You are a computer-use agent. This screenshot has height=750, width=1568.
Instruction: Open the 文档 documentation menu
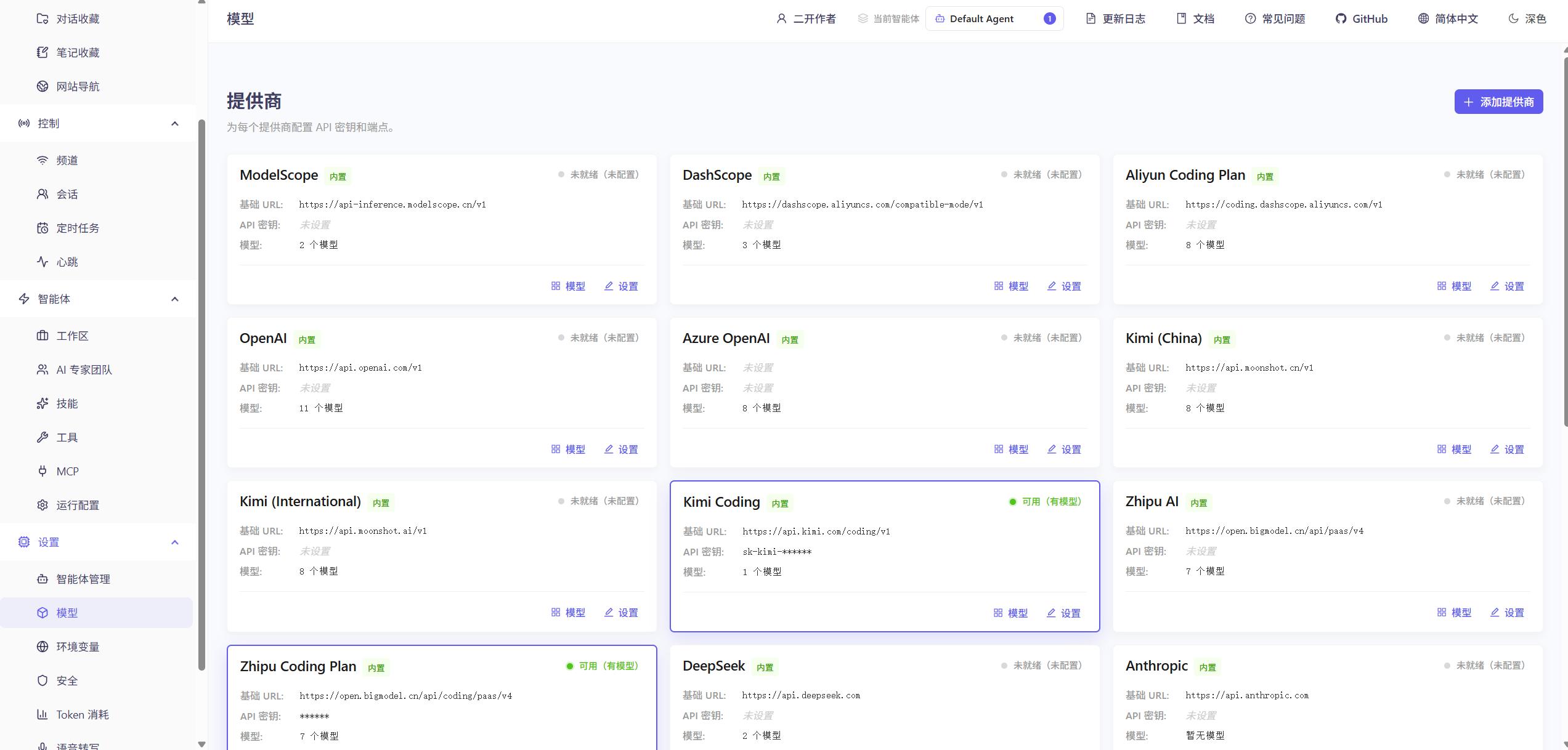(x=1194, y=18)
